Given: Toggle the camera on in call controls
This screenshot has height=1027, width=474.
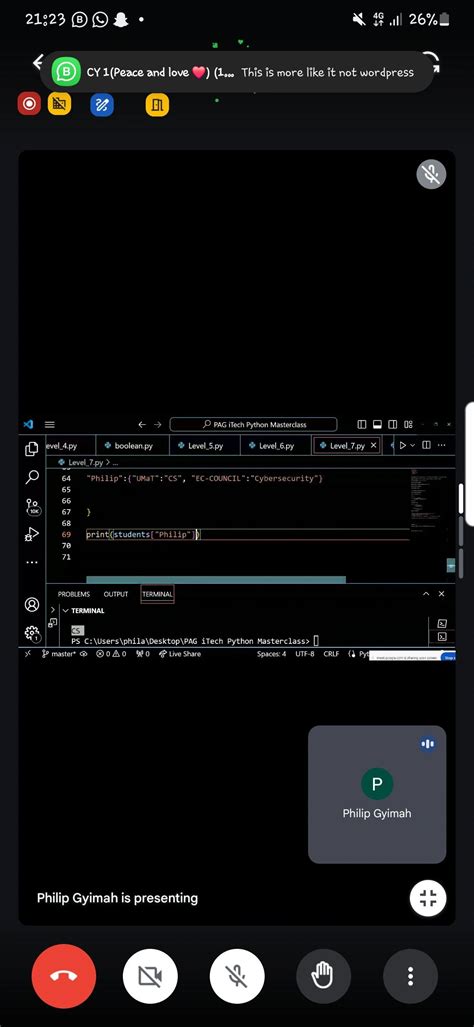Looking at the screenshot, I should click(x=150, y=976).
